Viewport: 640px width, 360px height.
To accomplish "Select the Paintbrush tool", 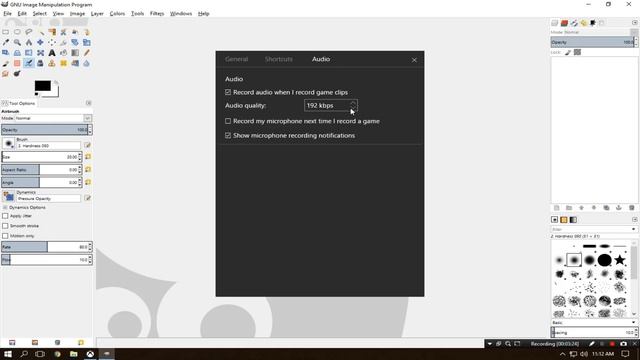I will (6, 64).
